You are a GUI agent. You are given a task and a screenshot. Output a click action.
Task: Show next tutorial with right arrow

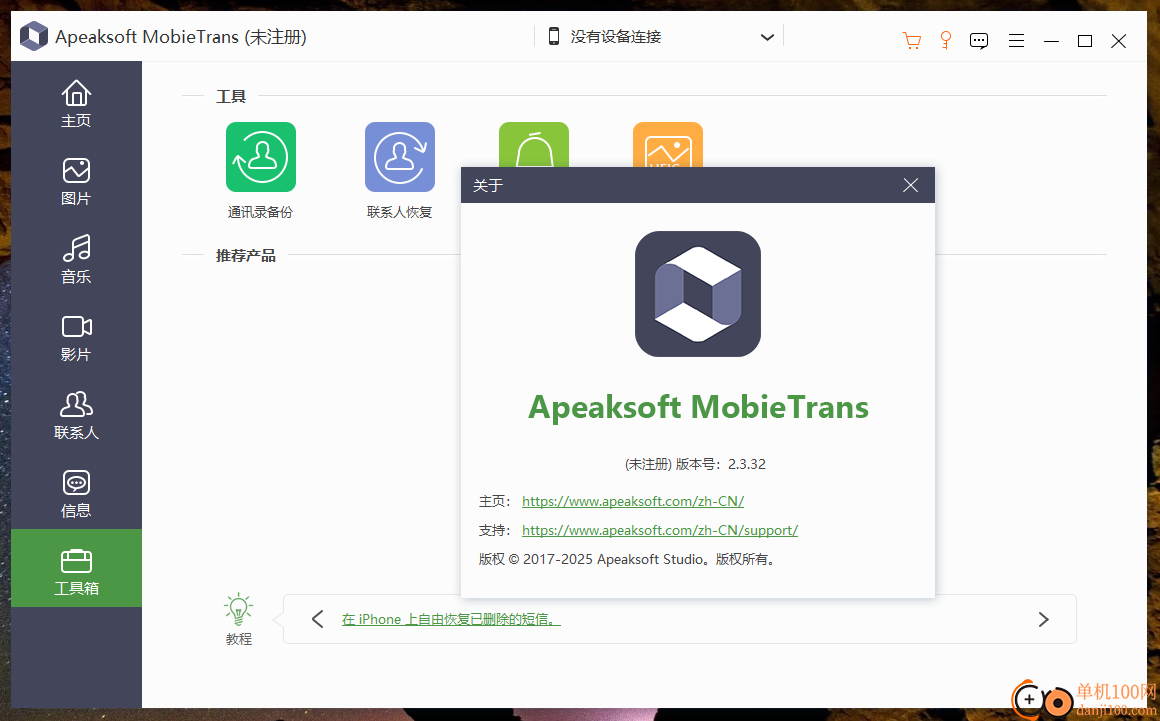point(1043,619)
